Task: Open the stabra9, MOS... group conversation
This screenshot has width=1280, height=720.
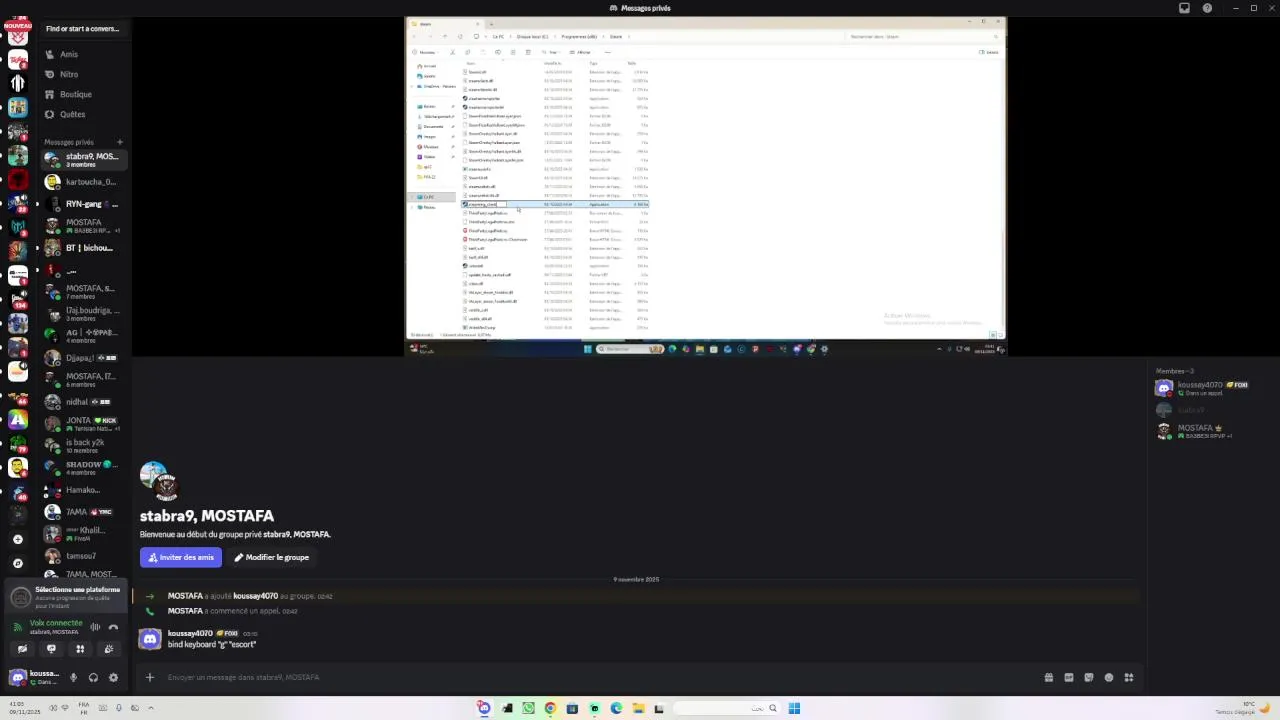Action: tap(84, 160)
